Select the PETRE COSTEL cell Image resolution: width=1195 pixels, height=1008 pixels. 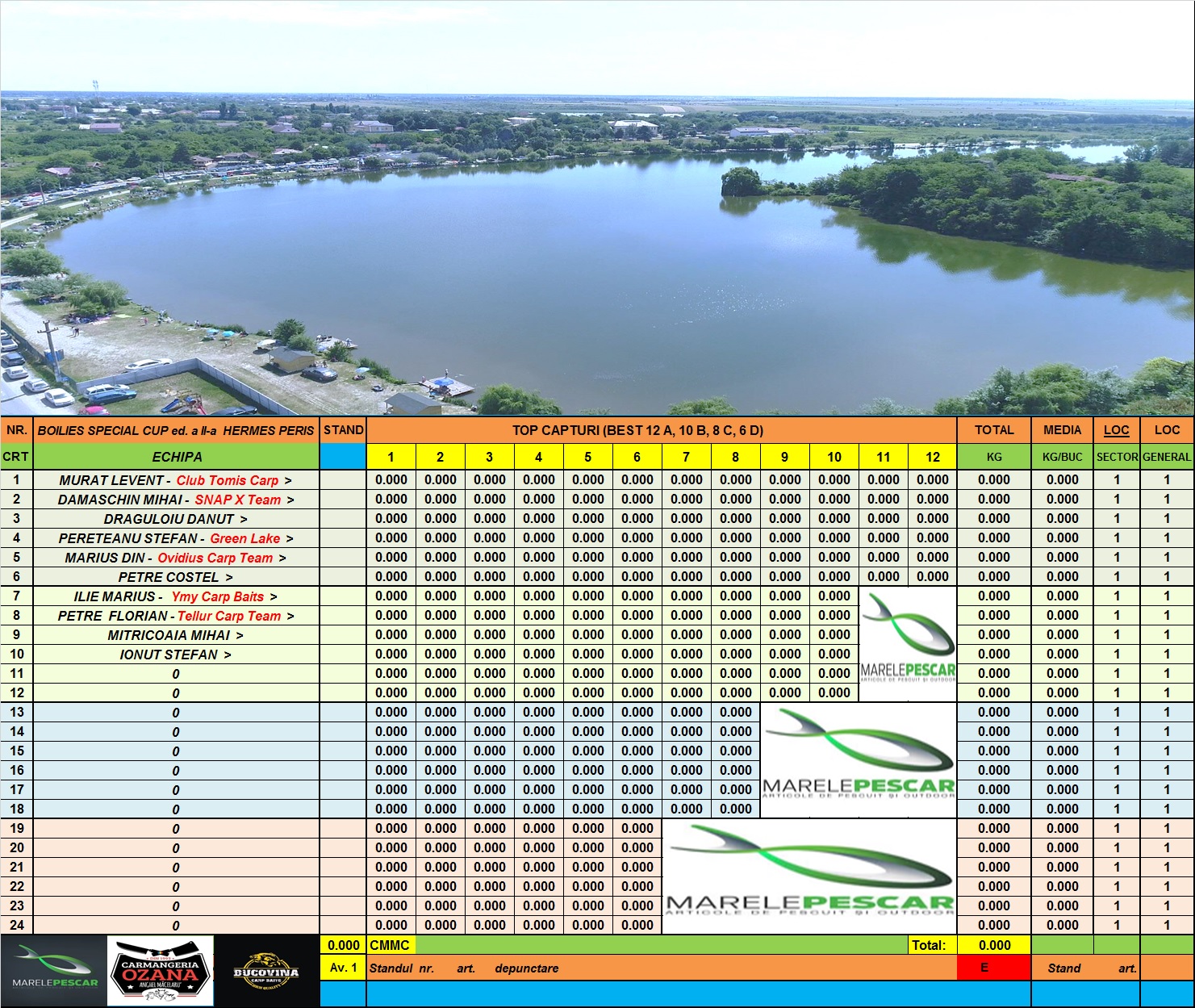point(177,576)
